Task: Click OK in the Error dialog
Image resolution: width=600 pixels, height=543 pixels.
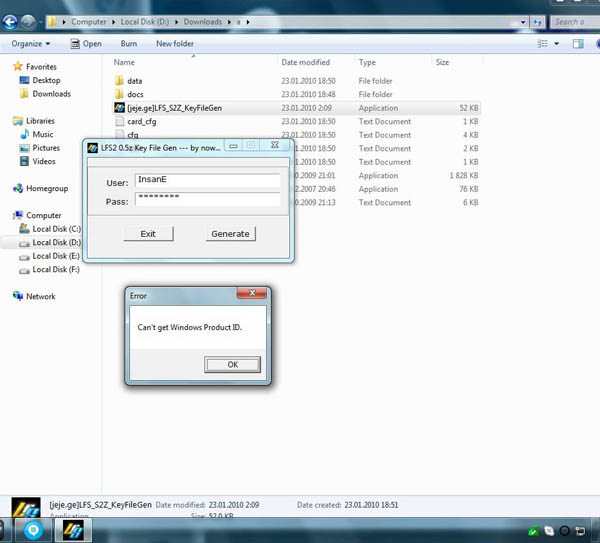Action: (x=232, y=365)
